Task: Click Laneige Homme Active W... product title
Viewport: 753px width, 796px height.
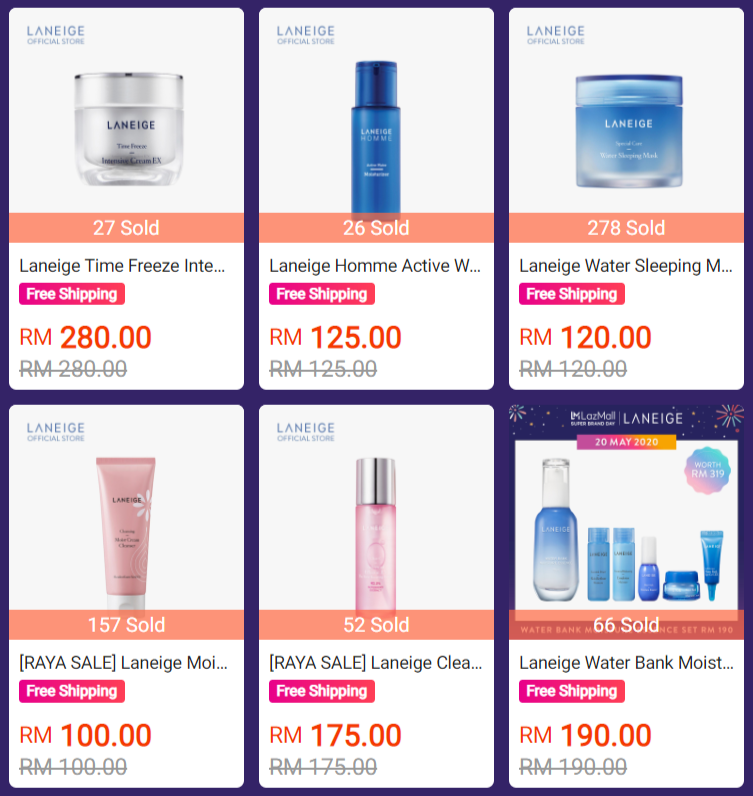Action: tap(375, 266)
